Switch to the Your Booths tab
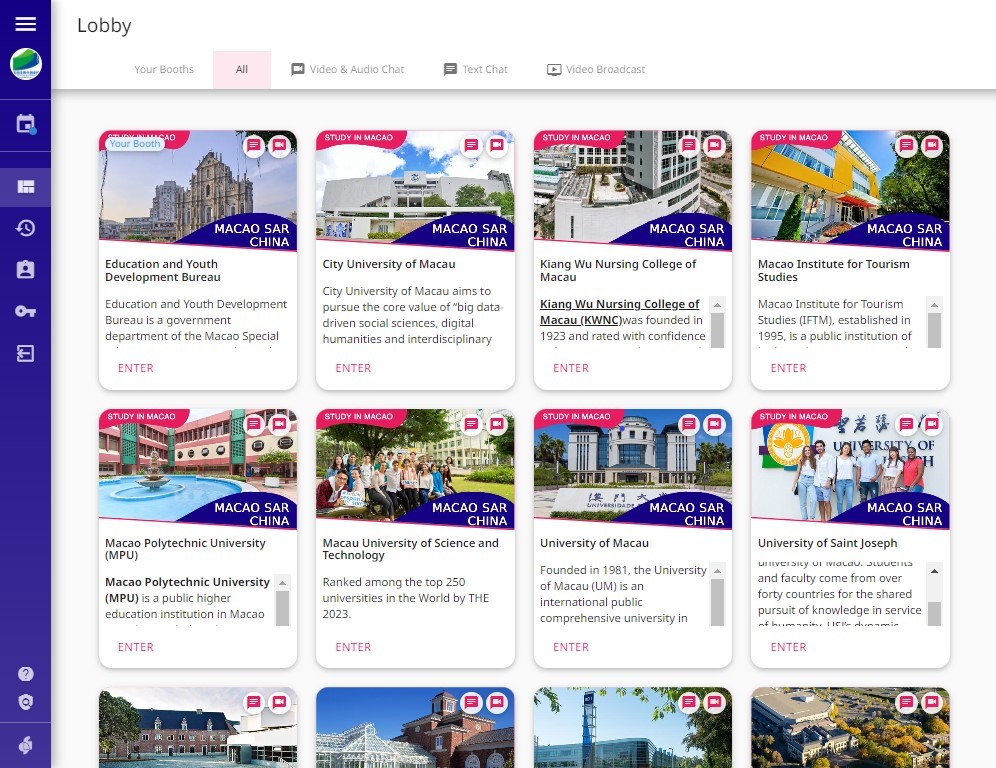996x768 pixels. [164, 70]
